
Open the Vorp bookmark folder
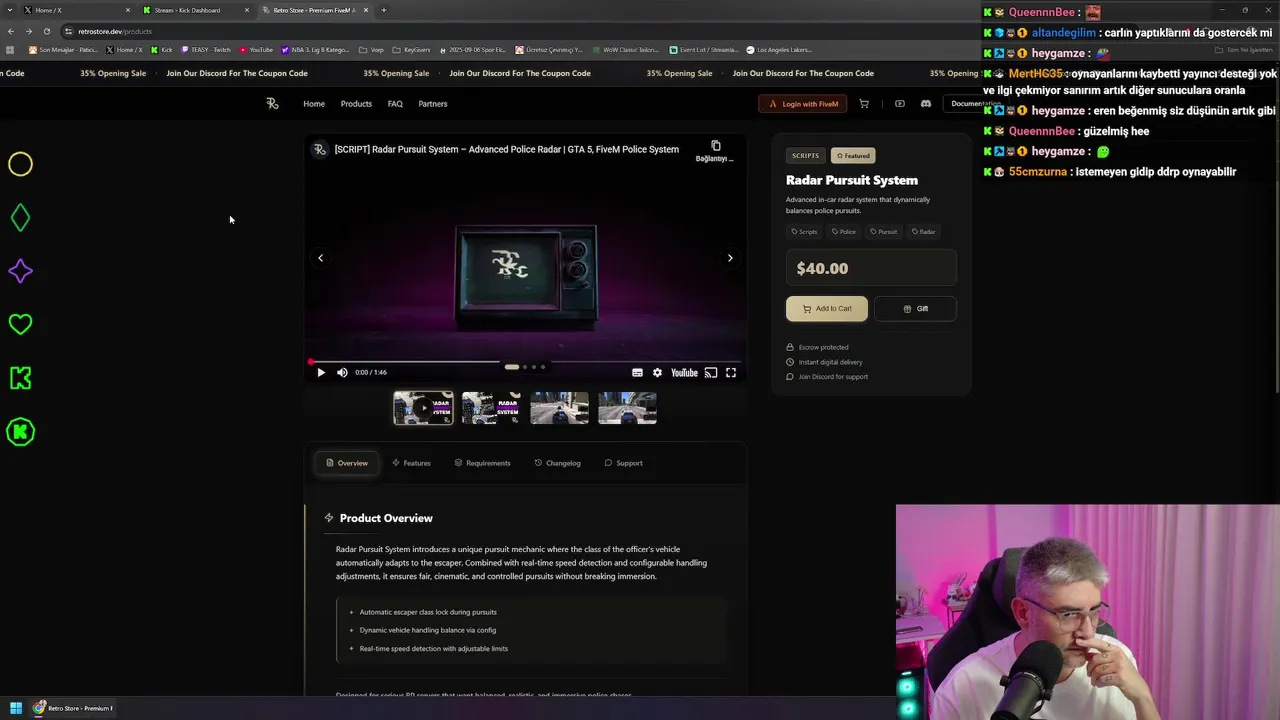click(372, 50)
